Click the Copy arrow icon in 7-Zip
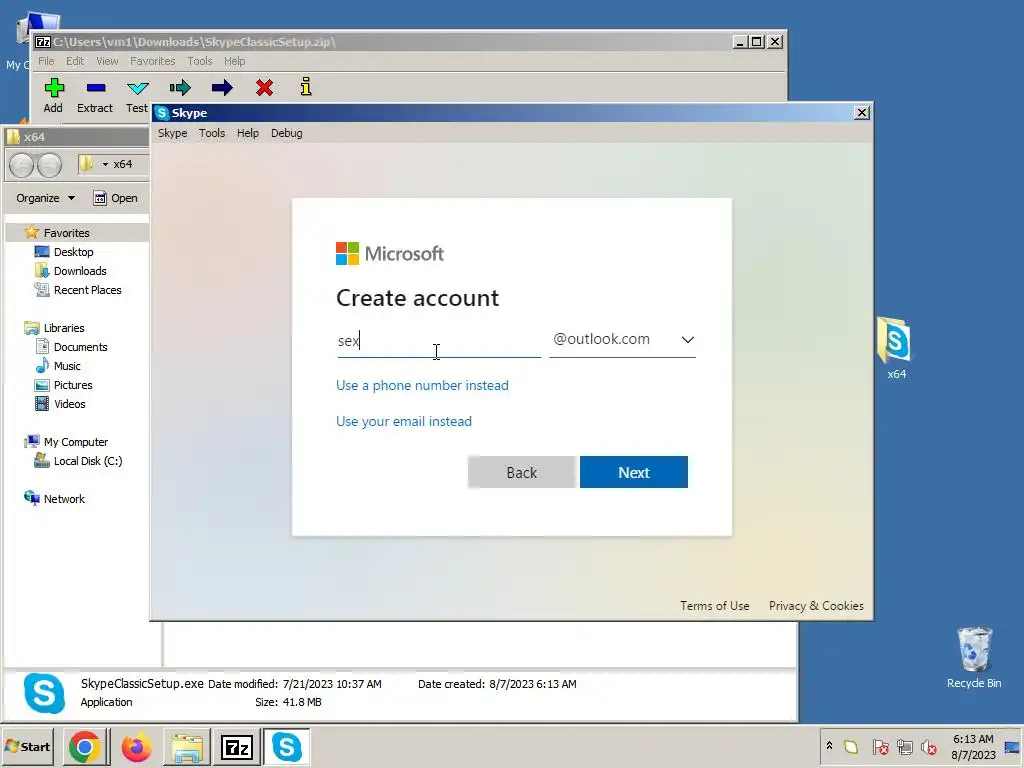Screen dimensions: 1024x768 click(180, 88)
